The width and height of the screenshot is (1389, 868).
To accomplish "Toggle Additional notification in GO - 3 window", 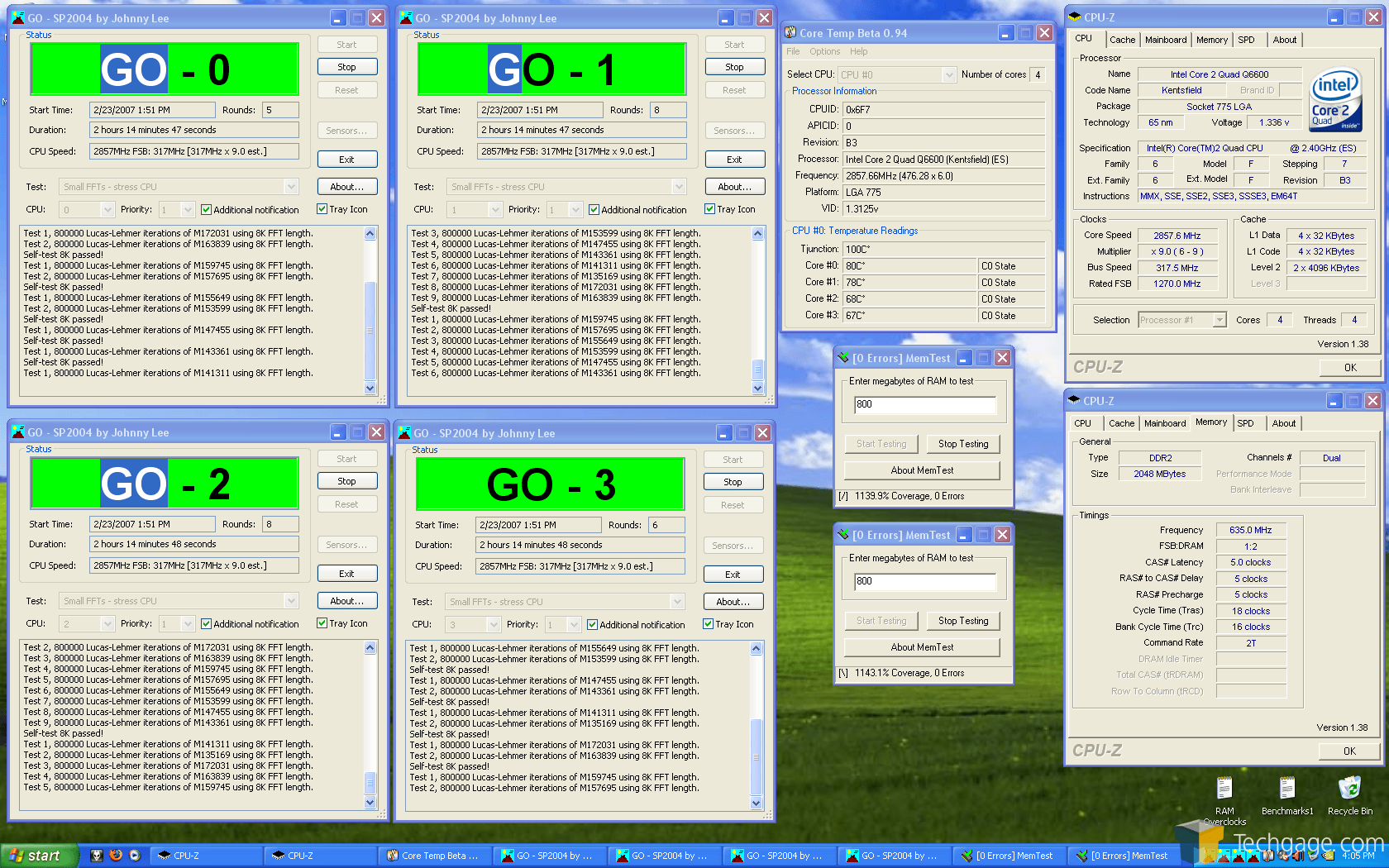I will pos(593,625).
